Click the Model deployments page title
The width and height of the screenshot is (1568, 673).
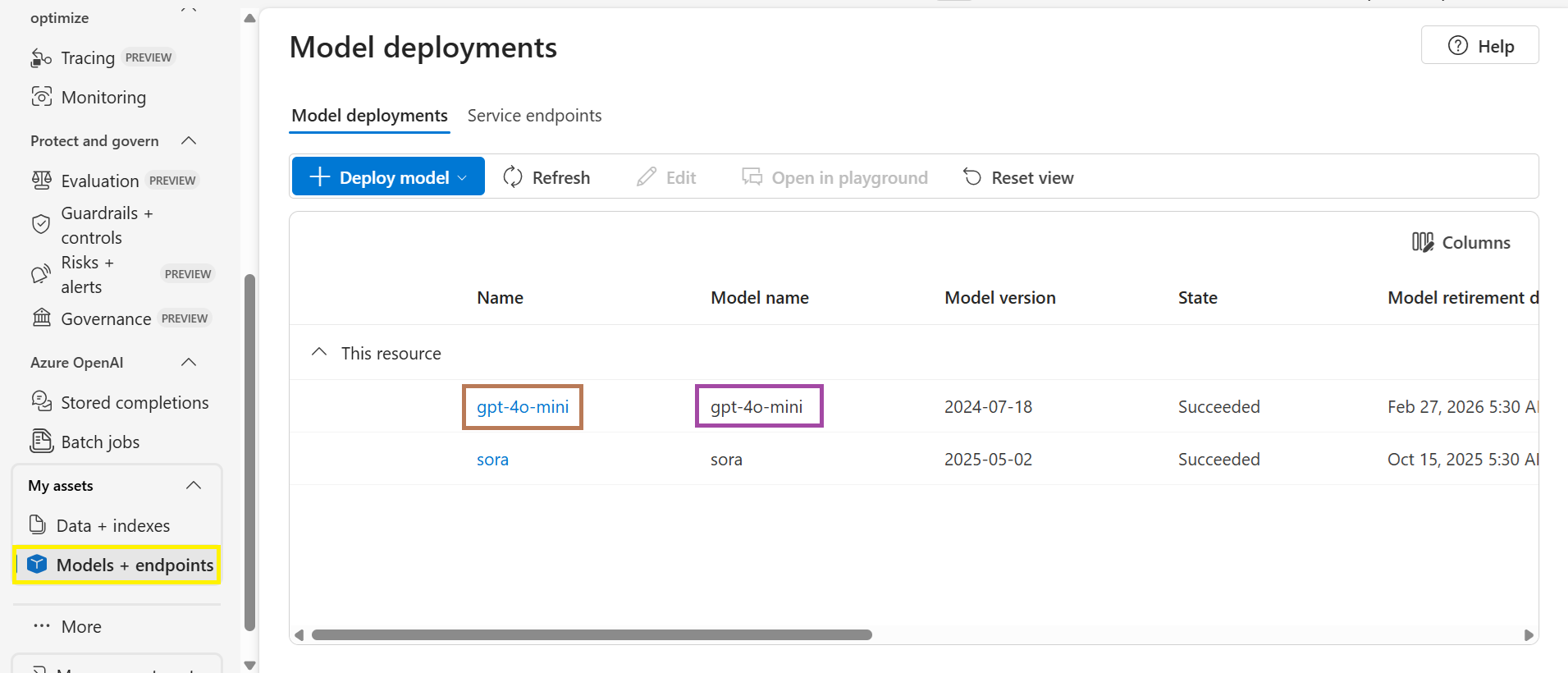coord(423,48)
